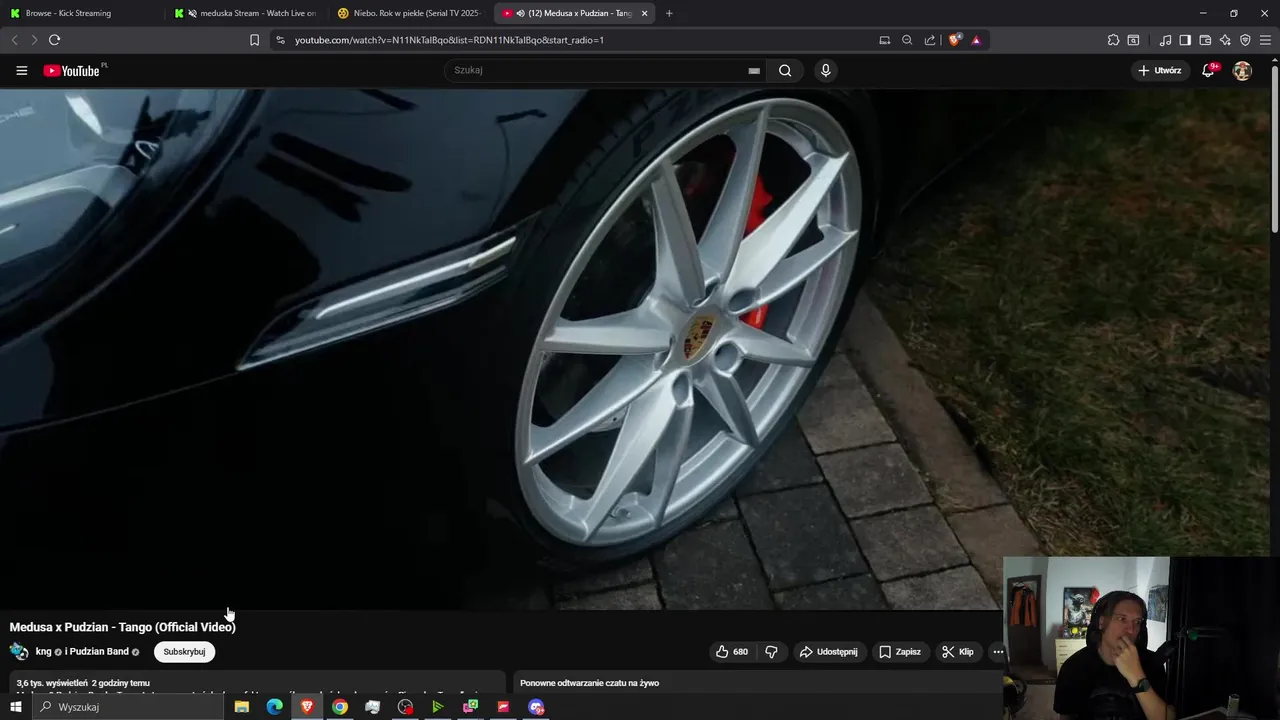Save video with Zapisz button
The width and height of the screenshot is (1280, 720).
(900, 652)
